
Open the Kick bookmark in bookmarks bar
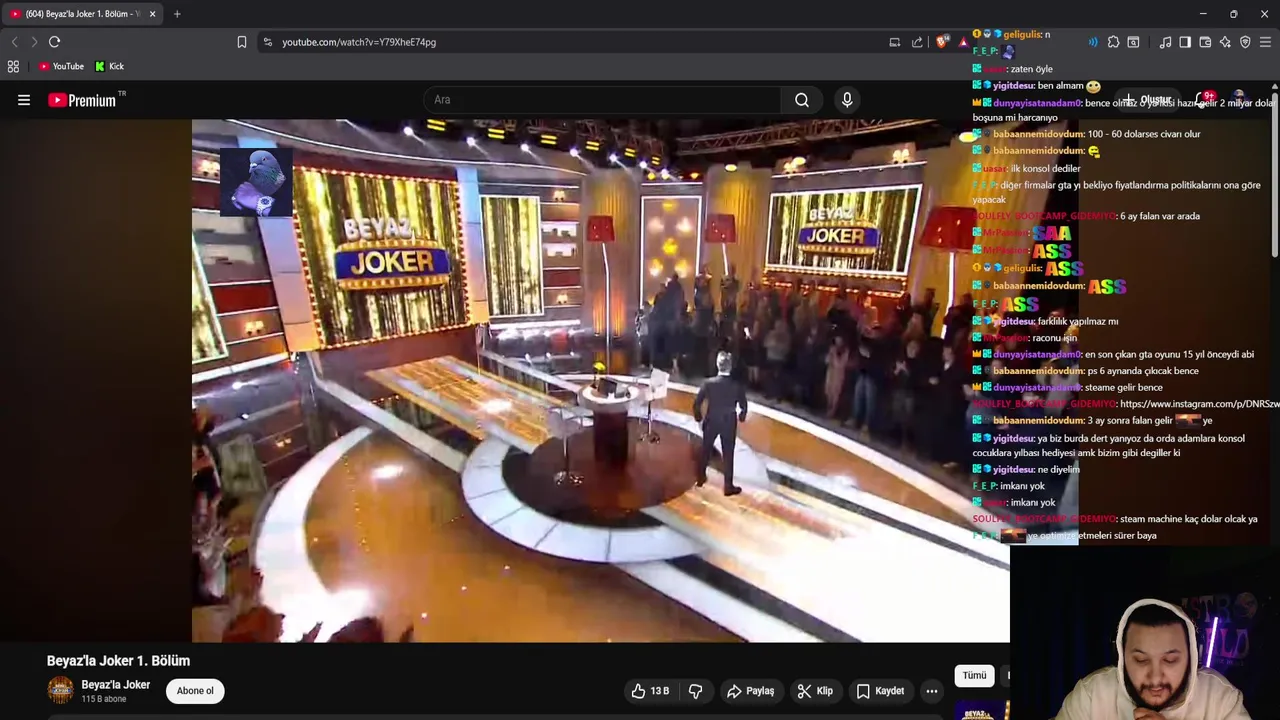coord(109,66)
